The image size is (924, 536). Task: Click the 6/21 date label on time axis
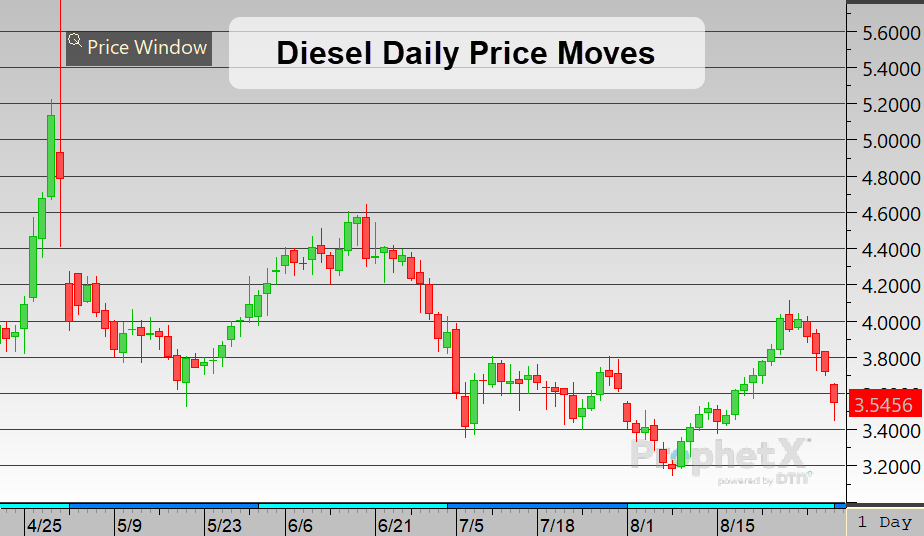pyautogui.click(x=394, y=524)
